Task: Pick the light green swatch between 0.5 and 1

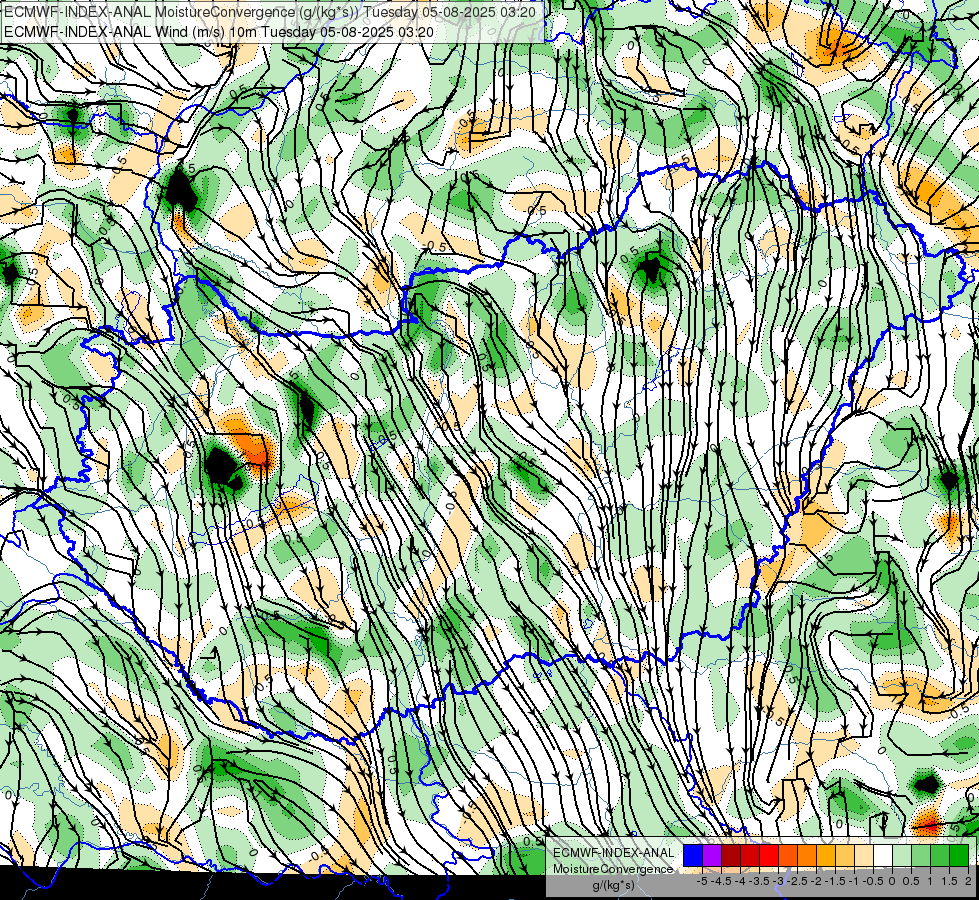Action: (921, 855)
